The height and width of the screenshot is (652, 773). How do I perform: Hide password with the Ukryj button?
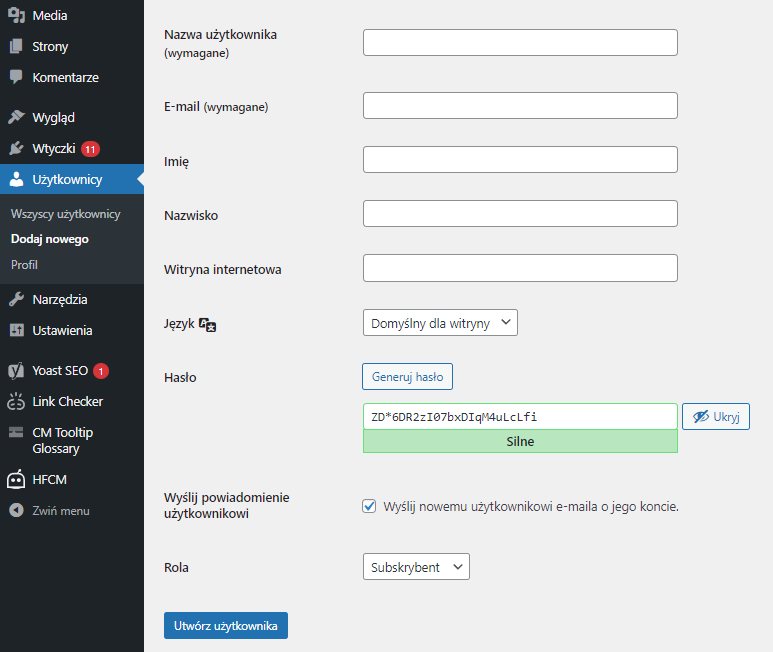[x=716, y=416]
